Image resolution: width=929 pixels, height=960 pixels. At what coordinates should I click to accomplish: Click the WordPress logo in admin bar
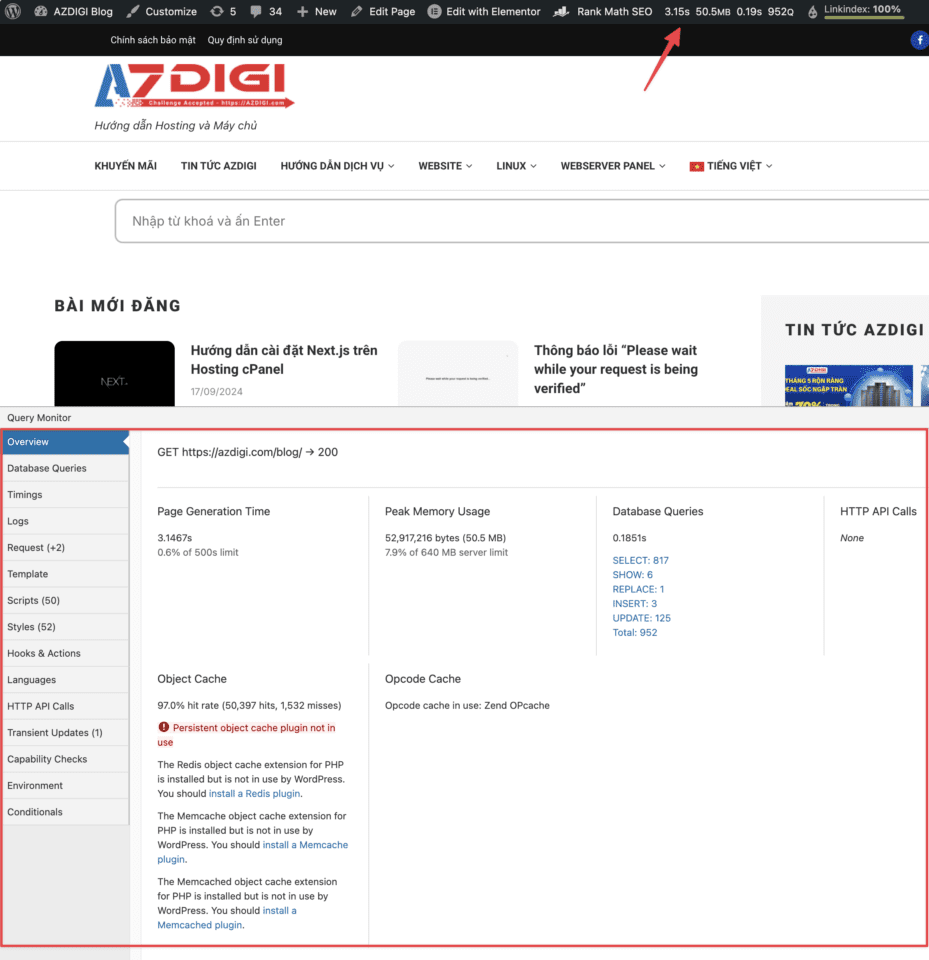pyautogui.click(x=14, y=11)
